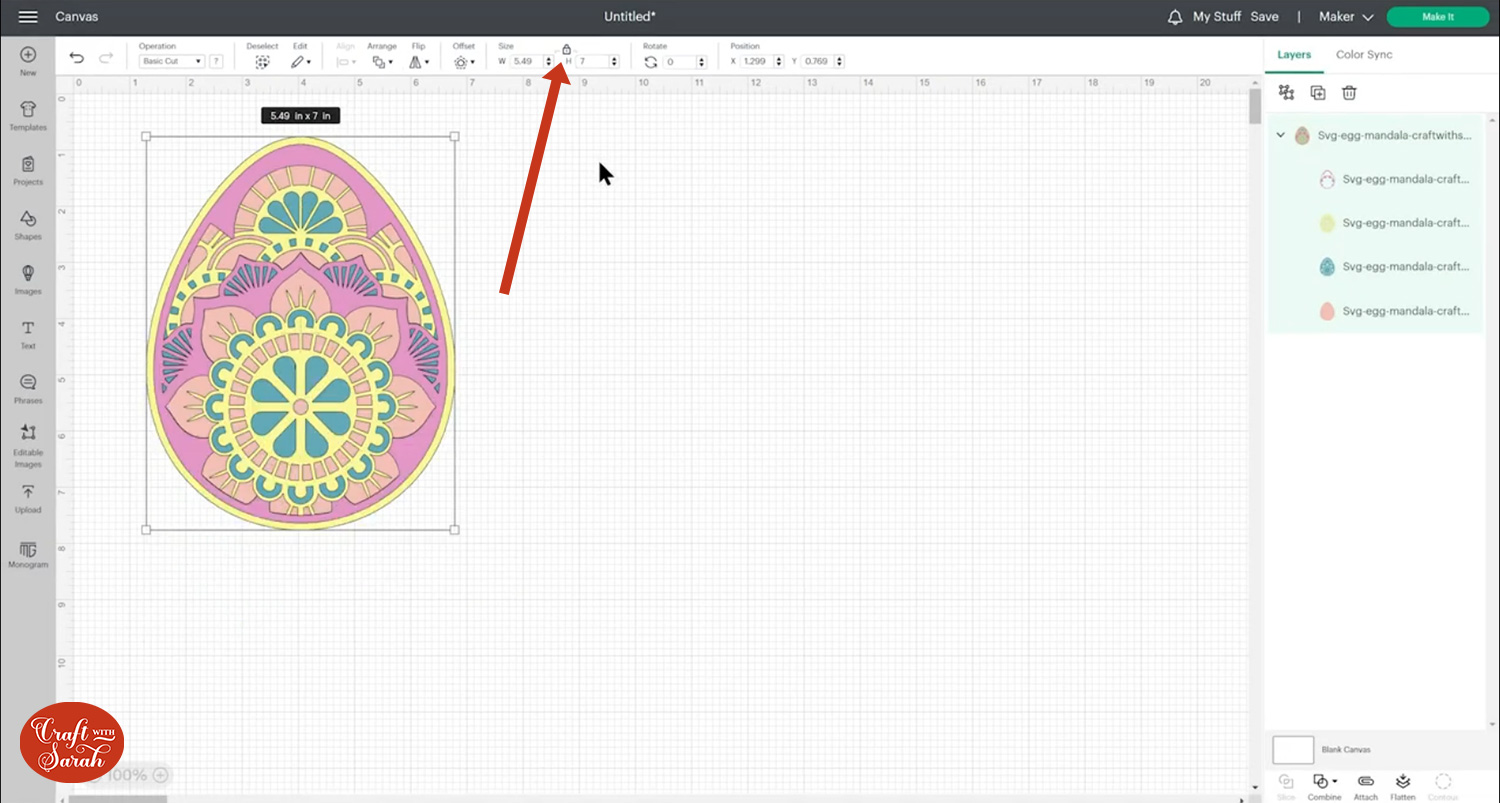Viewport: 1500px width, 803px height.
Task: Select the teal egg layer
Action: coord(1375,266)
